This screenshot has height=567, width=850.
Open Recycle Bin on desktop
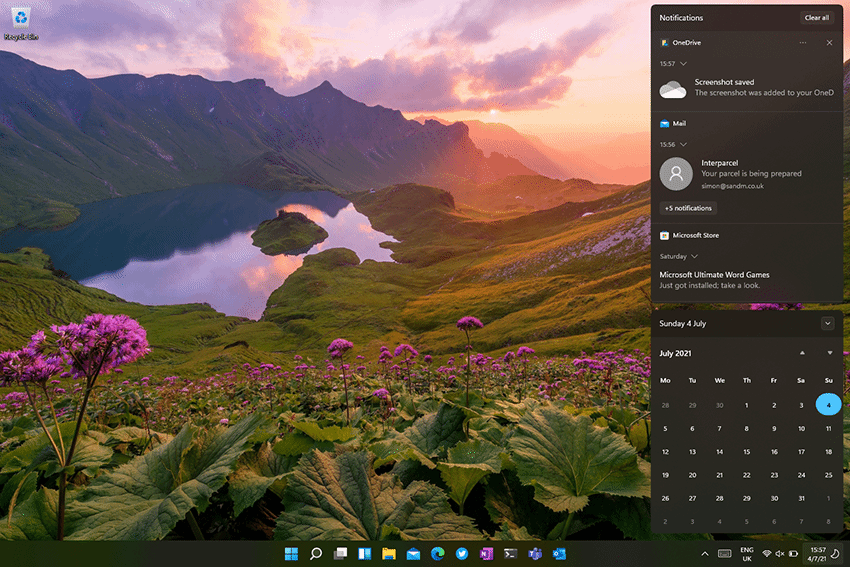pyautogui.click(x=20, y=20)
